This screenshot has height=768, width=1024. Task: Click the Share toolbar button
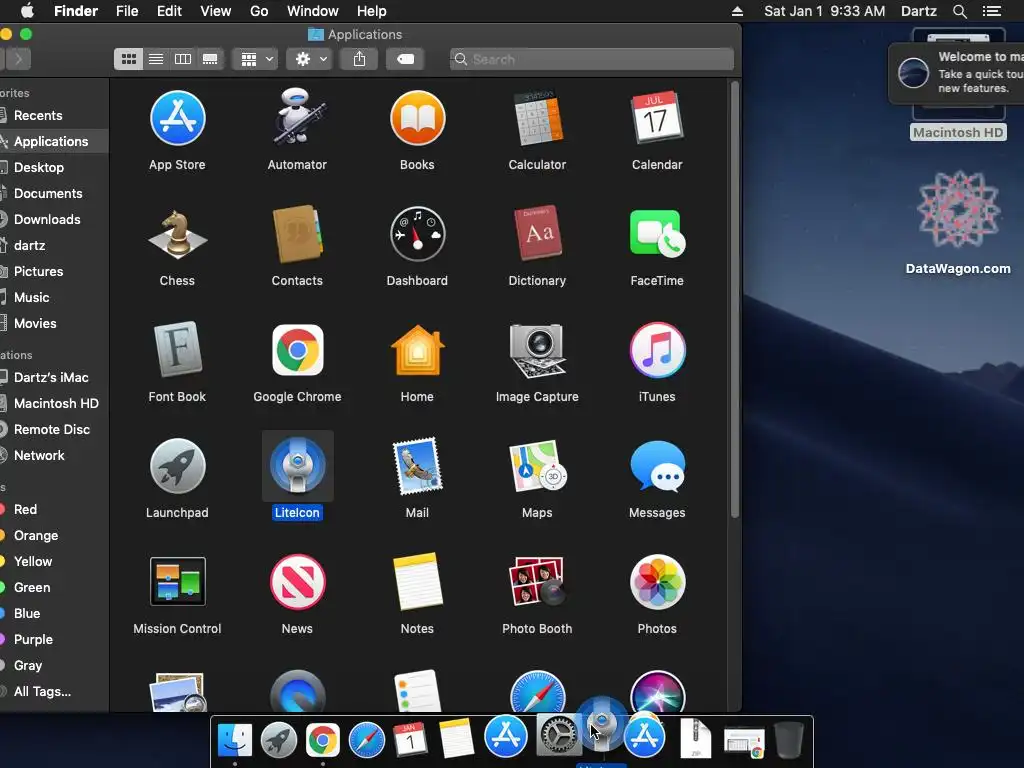tap(359, 59)
